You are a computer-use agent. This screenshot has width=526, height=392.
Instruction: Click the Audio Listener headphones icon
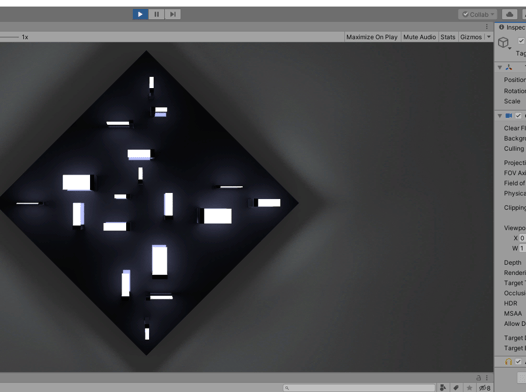click(509, 361)
